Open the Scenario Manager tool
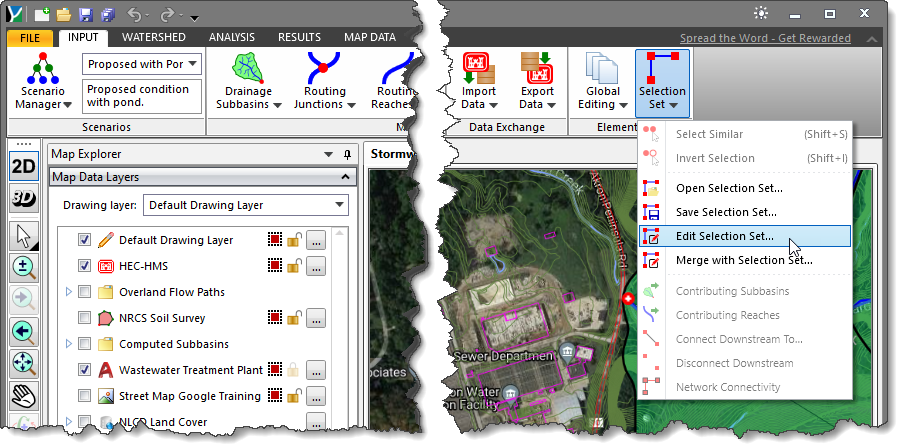 (43, 82)
